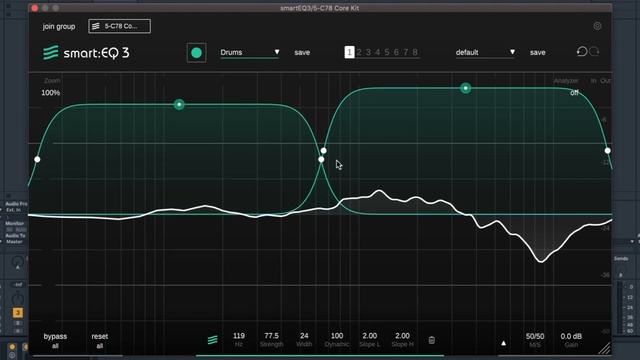Switch to state slot 5
The image size is (640, 360).
[387, 52]
